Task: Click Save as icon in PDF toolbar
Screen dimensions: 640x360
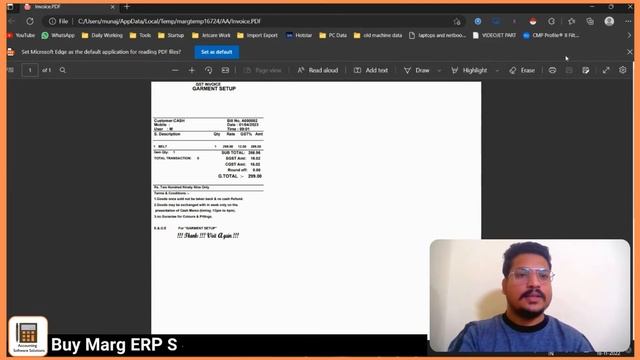Action: pyautogui.click(x=586, y=70)
